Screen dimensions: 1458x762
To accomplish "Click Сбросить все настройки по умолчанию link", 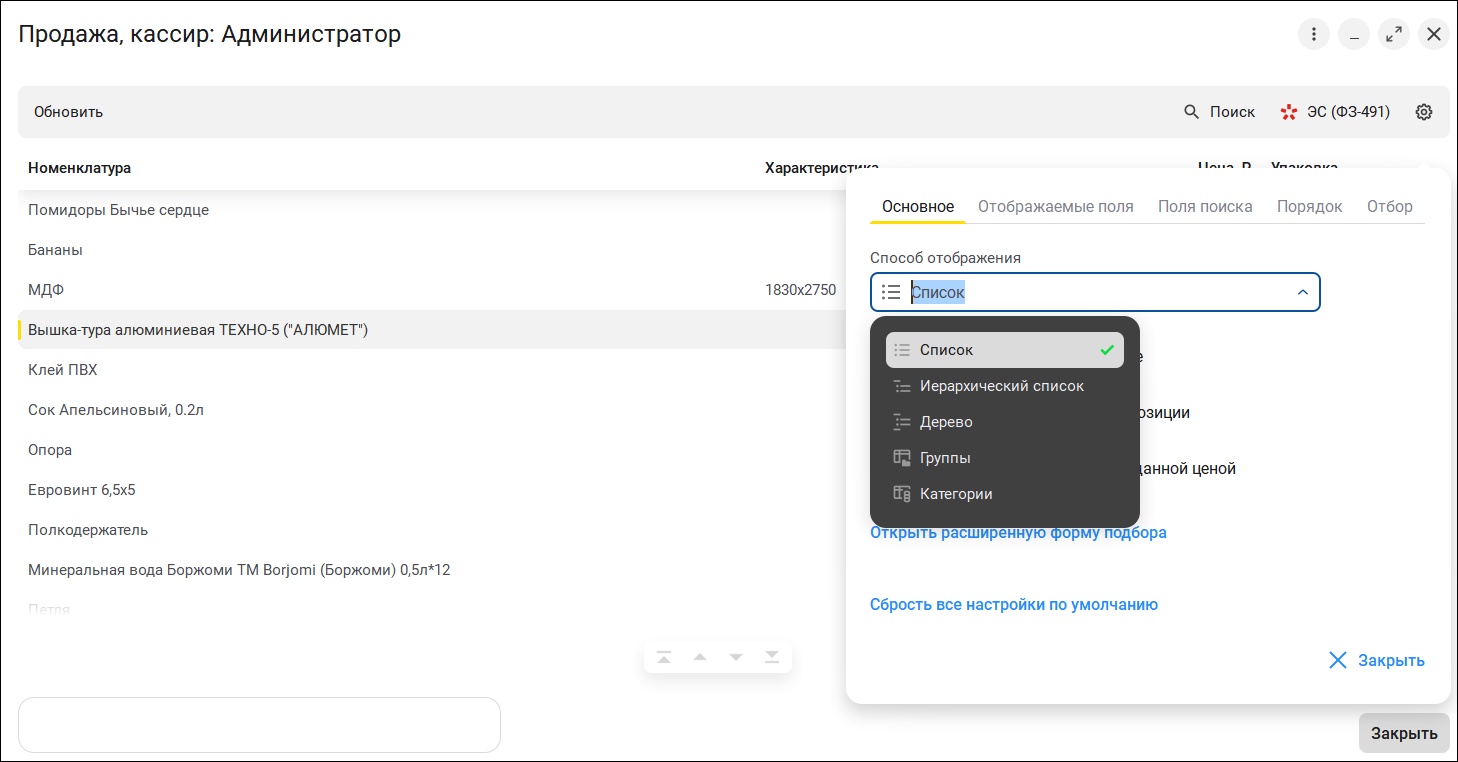I will pyautogui.click(x=1013, y=604).
